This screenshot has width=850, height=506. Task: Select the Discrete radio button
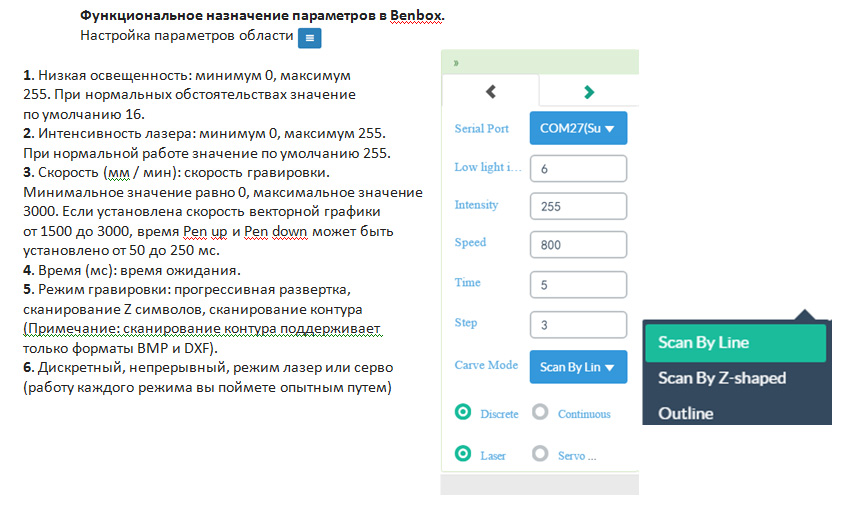pyautogui.click(x=463, y=412)
